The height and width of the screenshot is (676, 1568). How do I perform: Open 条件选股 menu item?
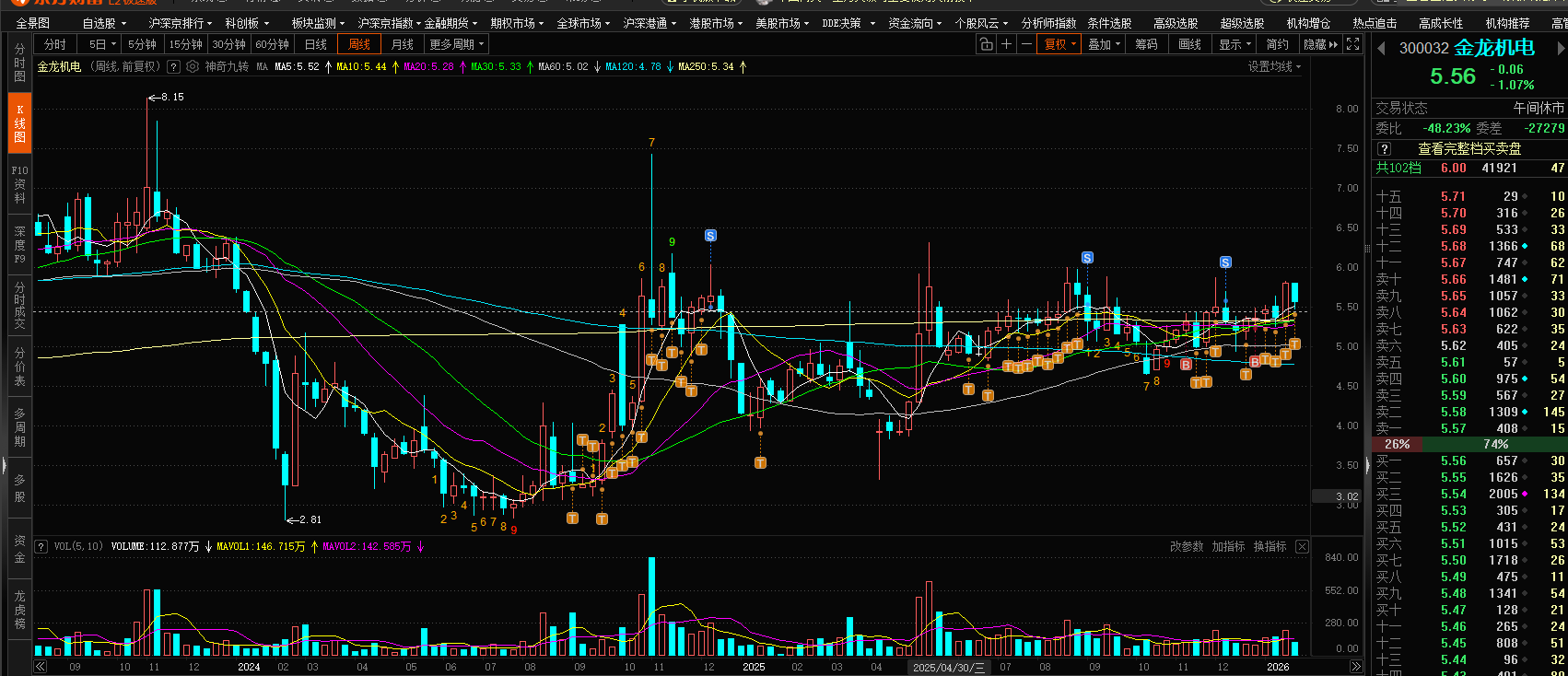pos(1109,23)
